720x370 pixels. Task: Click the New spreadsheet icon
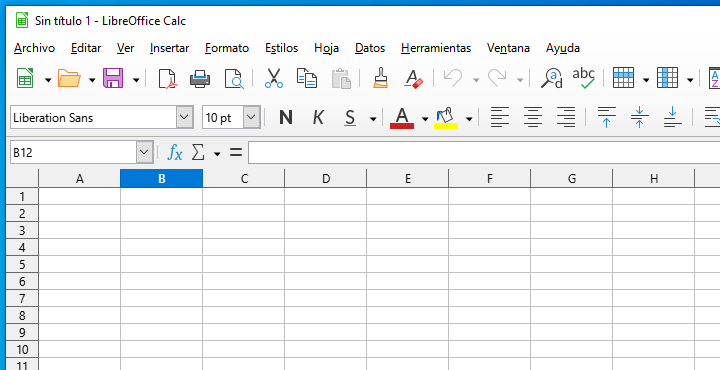[x=25, y=78]
